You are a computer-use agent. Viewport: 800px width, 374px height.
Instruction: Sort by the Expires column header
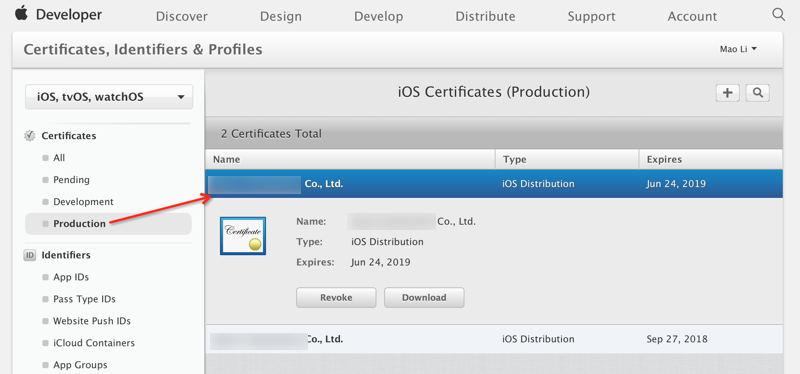coord(710,159)
